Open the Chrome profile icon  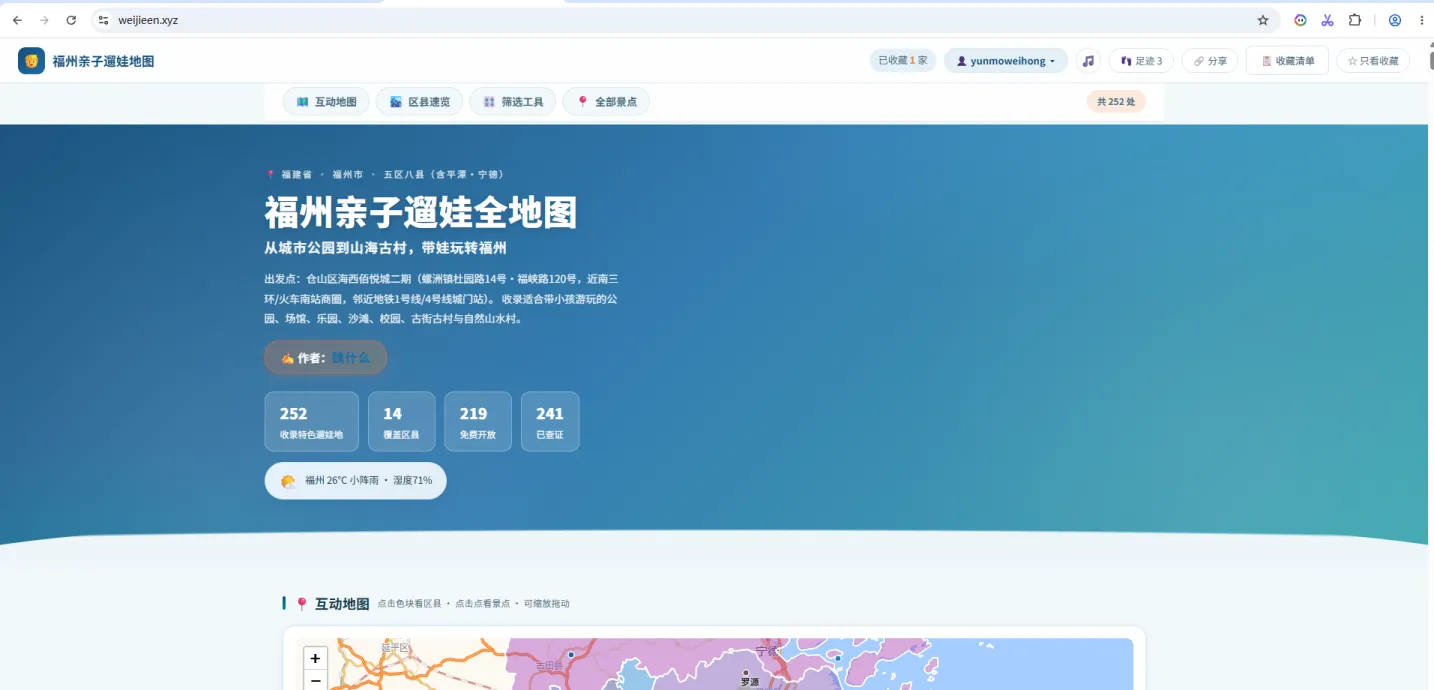pos(1395,20)
